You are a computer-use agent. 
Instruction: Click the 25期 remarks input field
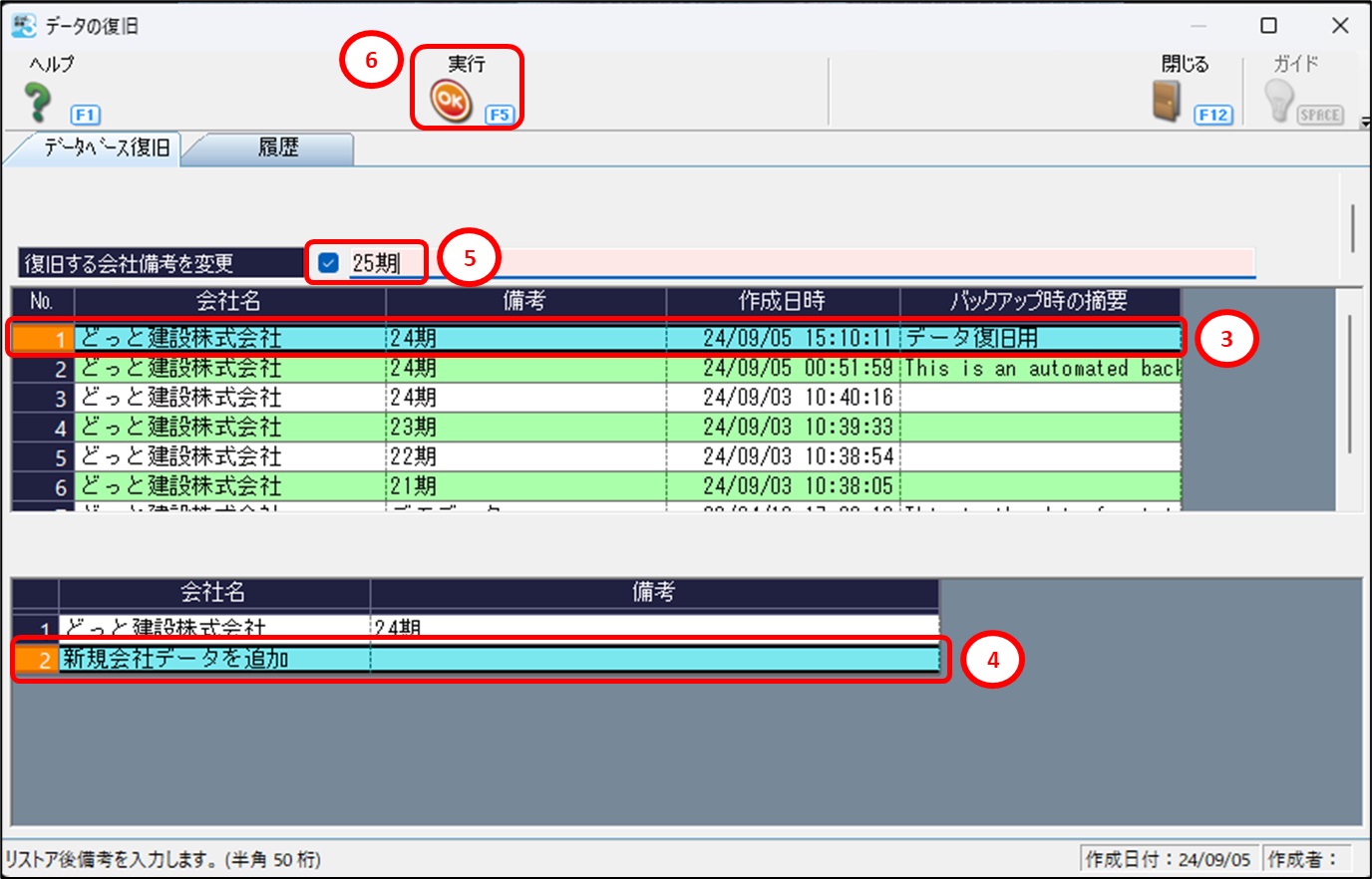point(798,263)
